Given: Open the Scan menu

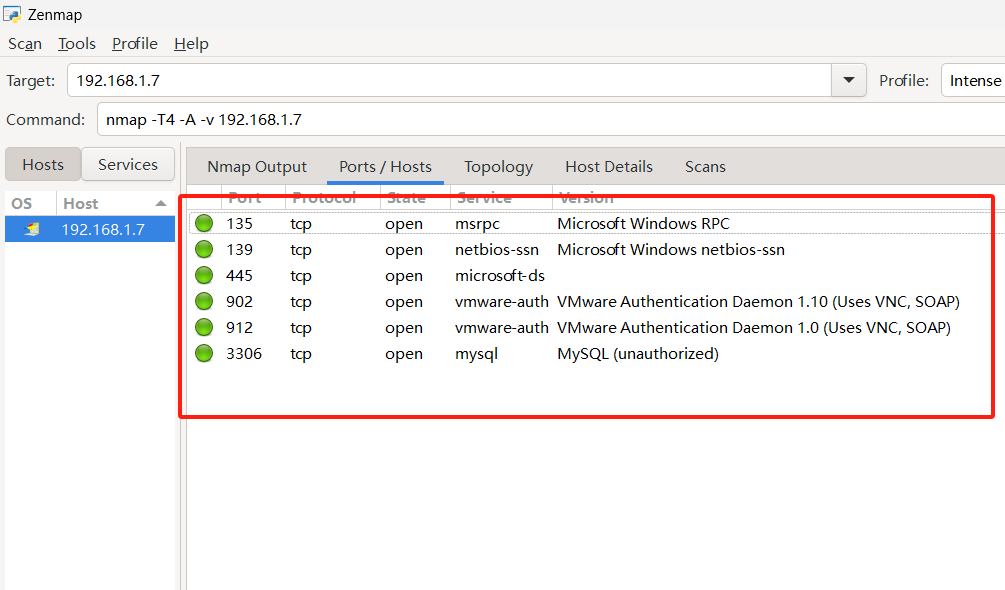Looking at the screenshot, I should (25, 43).
